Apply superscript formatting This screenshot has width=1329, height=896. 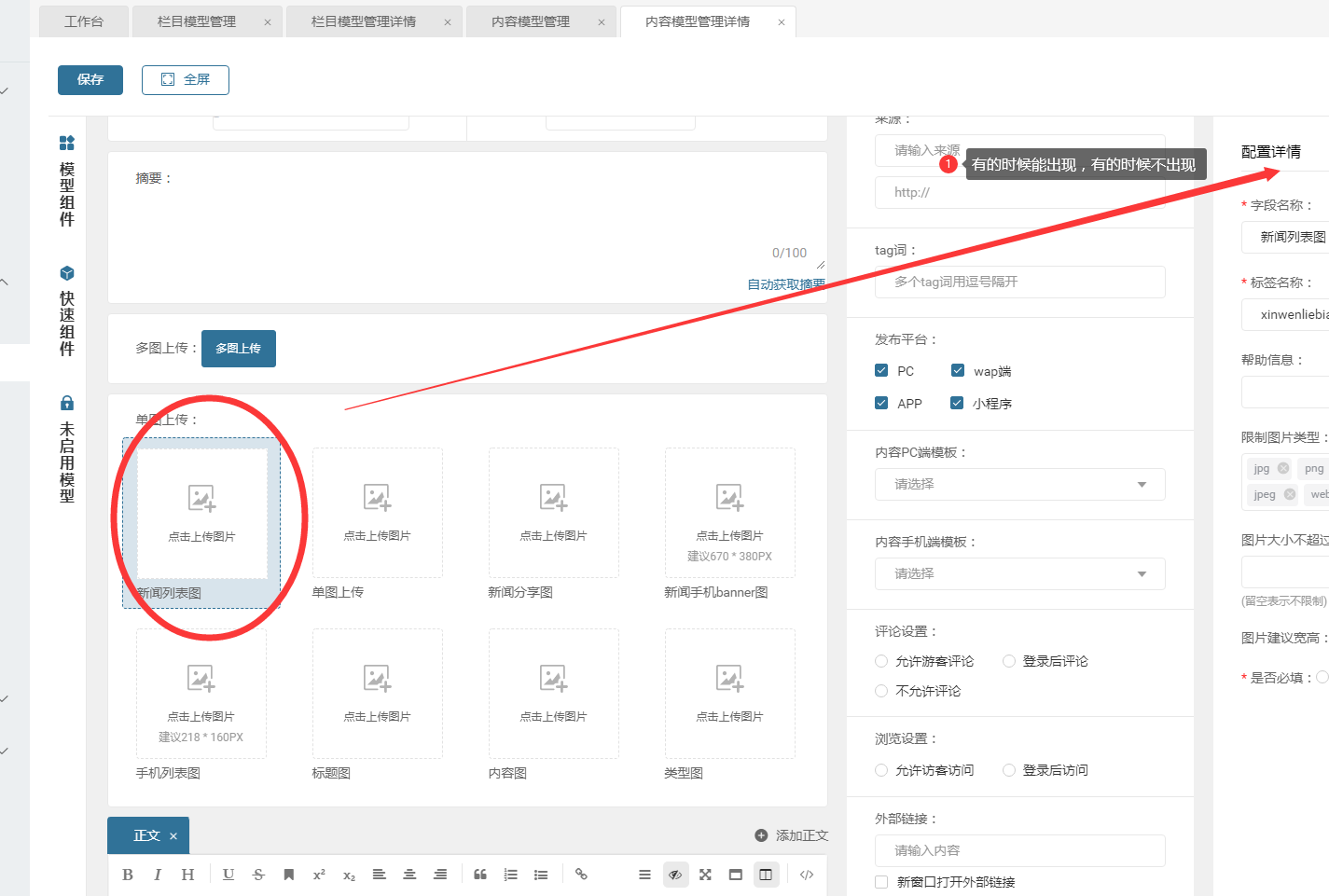(319, 875)
